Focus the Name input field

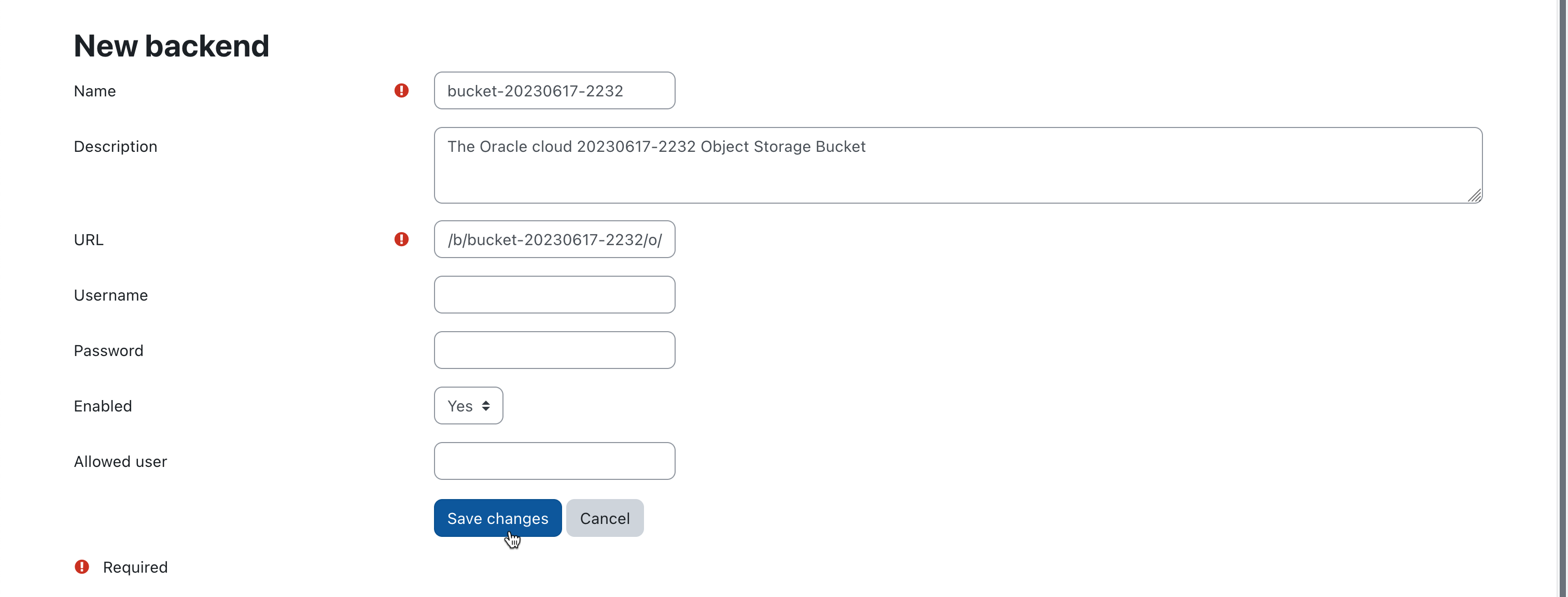tap(554, 91)
